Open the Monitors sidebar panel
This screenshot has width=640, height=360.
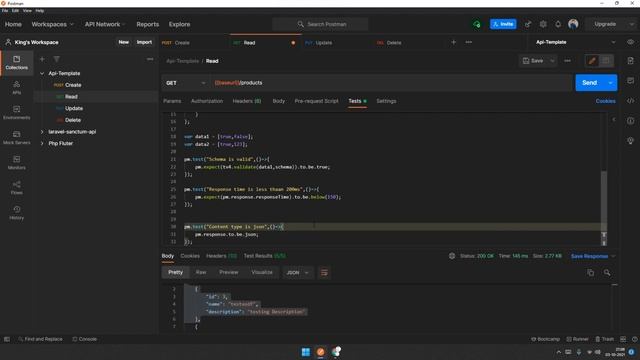tap(17, 163)
